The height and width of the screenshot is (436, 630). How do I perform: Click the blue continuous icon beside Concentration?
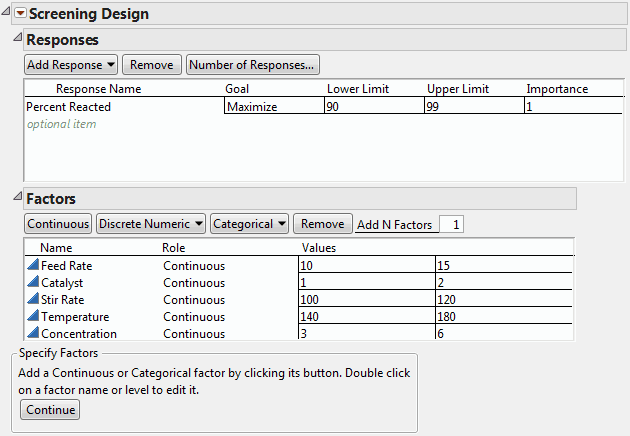(x=32, y=334)
